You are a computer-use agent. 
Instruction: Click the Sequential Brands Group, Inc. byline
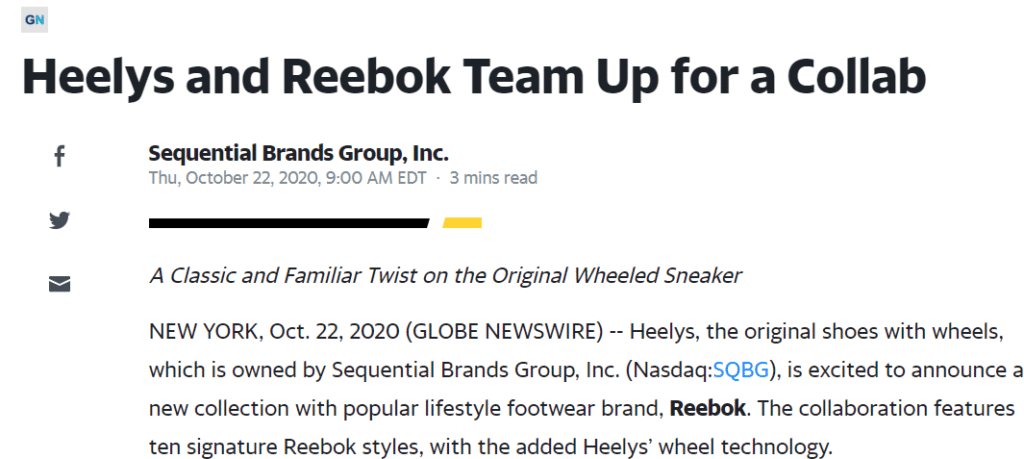pos(298,153)
